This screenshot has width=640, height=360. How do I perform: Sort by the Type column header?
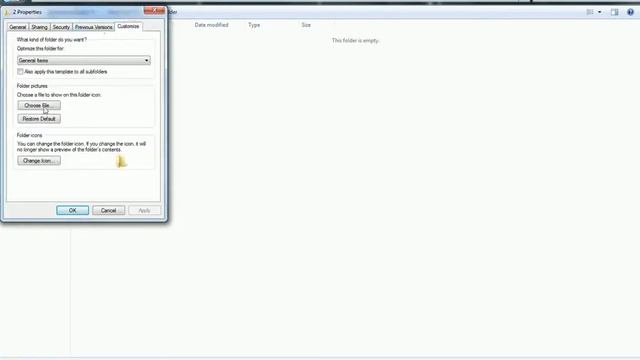click(x=254, y=25)
